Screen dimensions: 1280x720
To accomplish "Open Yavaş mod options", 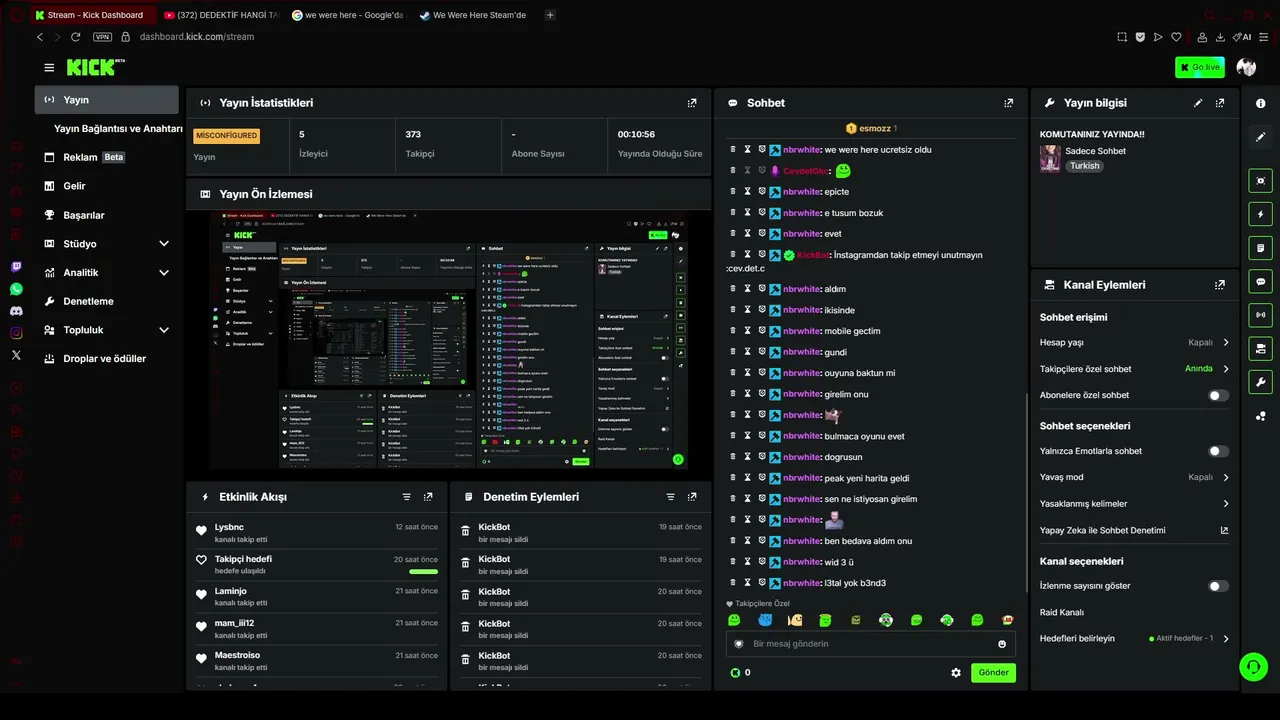I will [1134, 477].
